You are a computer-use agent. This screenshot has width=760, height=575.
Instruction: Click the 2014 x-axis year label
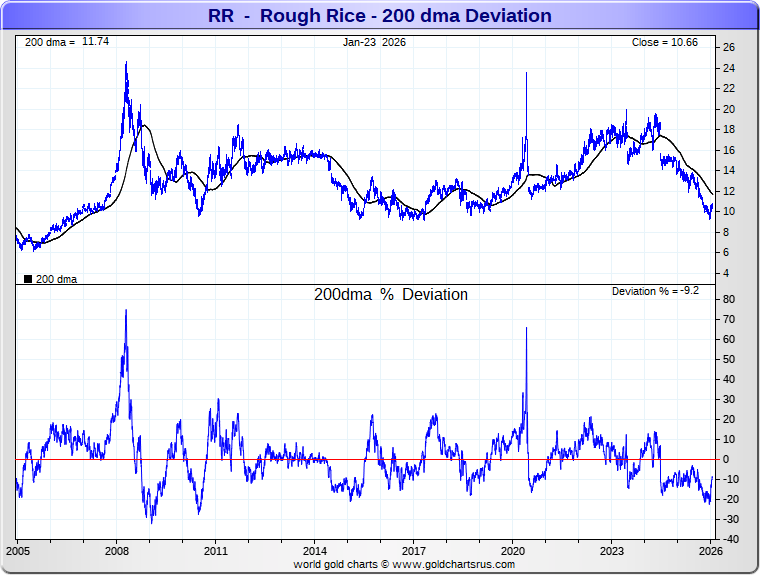point(314,551)
